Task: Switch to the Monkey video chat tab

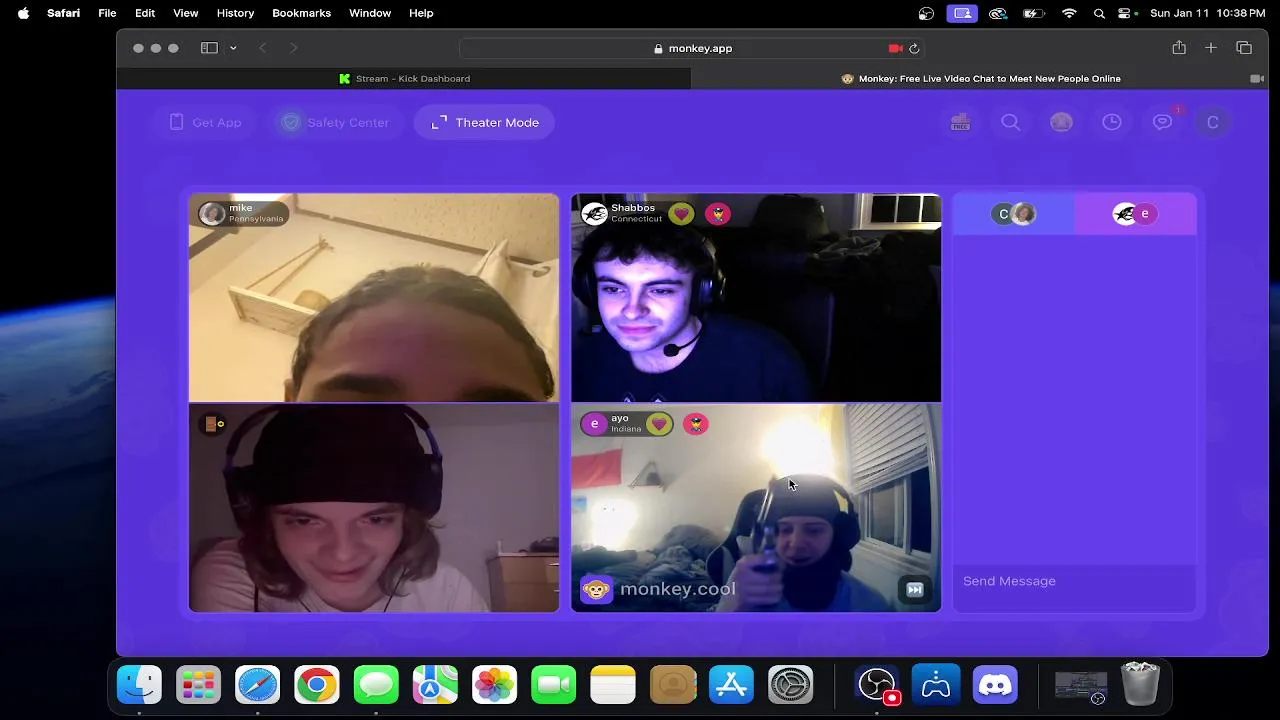Action: (980, 78)
